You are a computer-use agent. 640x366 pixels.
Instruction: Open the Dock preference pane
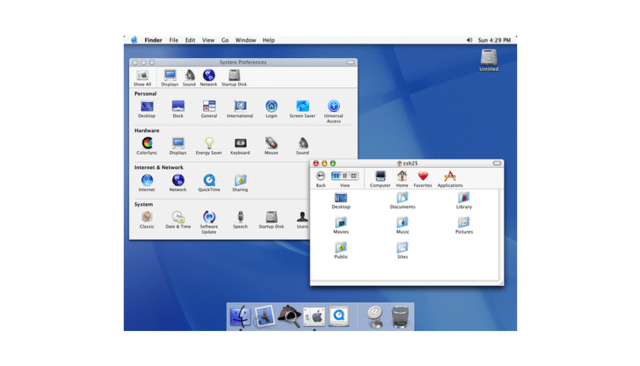(178, 109)
